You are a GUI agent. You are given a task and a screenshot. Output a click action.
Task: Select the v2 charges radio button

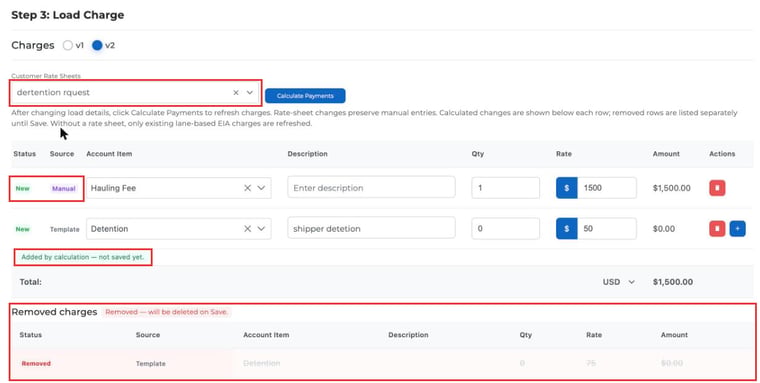[97, 45]
